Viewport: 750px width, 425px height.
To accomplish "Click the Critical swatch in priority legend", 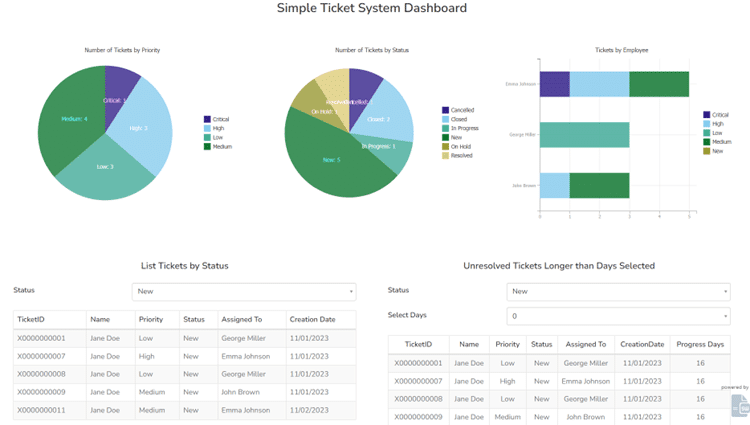I will 207,119.
